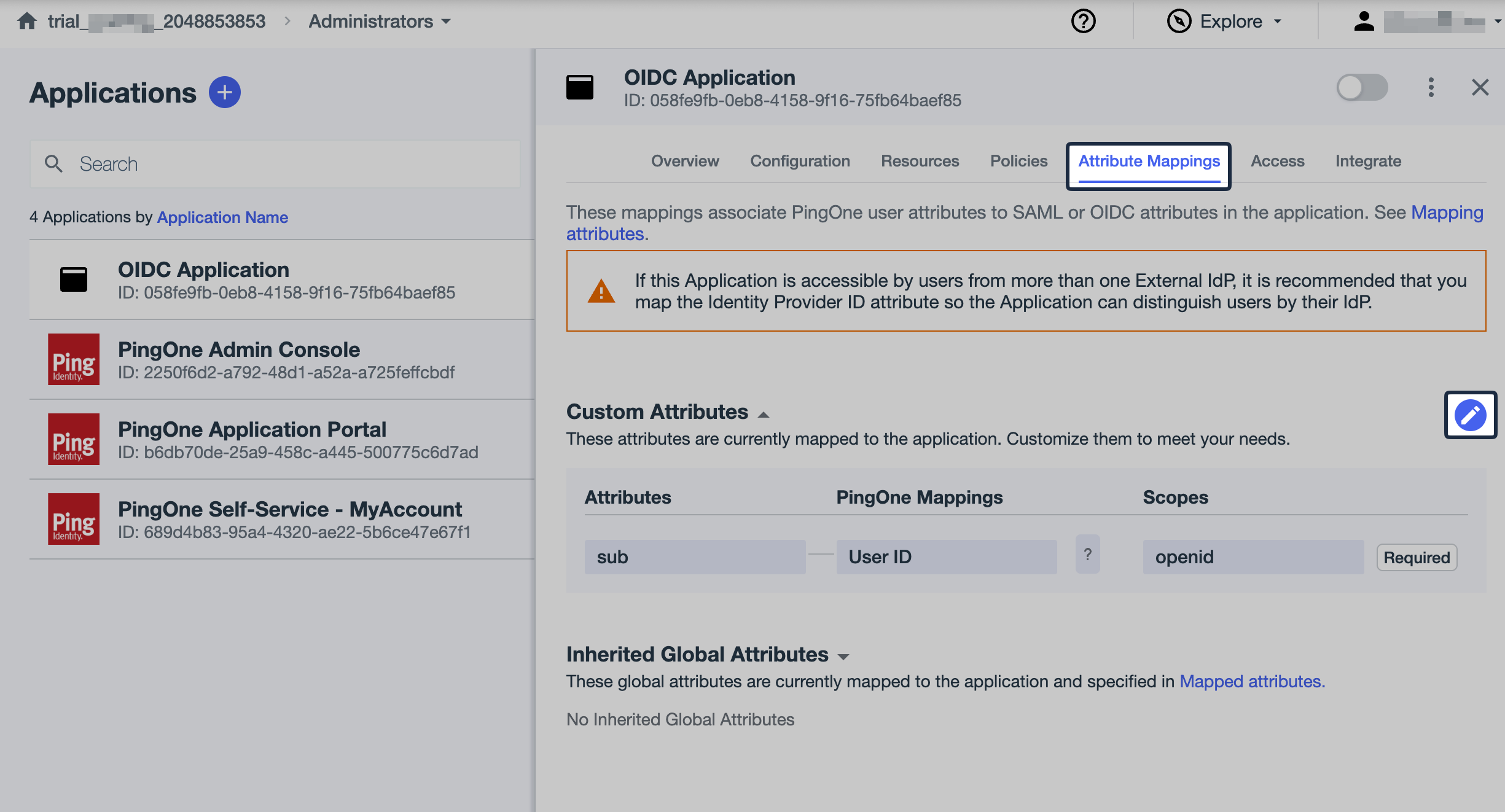Enable the OIDC Application toggle
This screenshot has width=1505, height=812.
tap(1362, 88)
